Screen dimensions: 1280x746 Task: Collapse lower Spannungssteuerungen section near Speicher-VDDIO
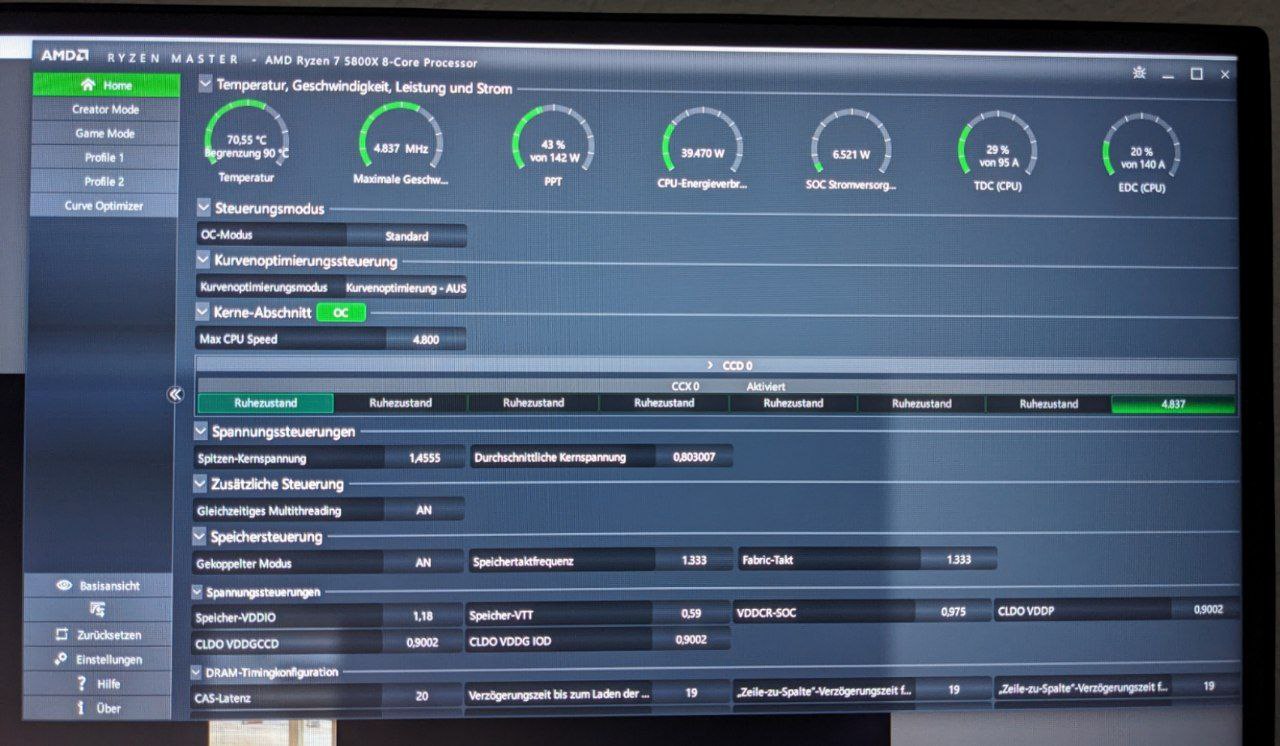[x=197, y=592]
